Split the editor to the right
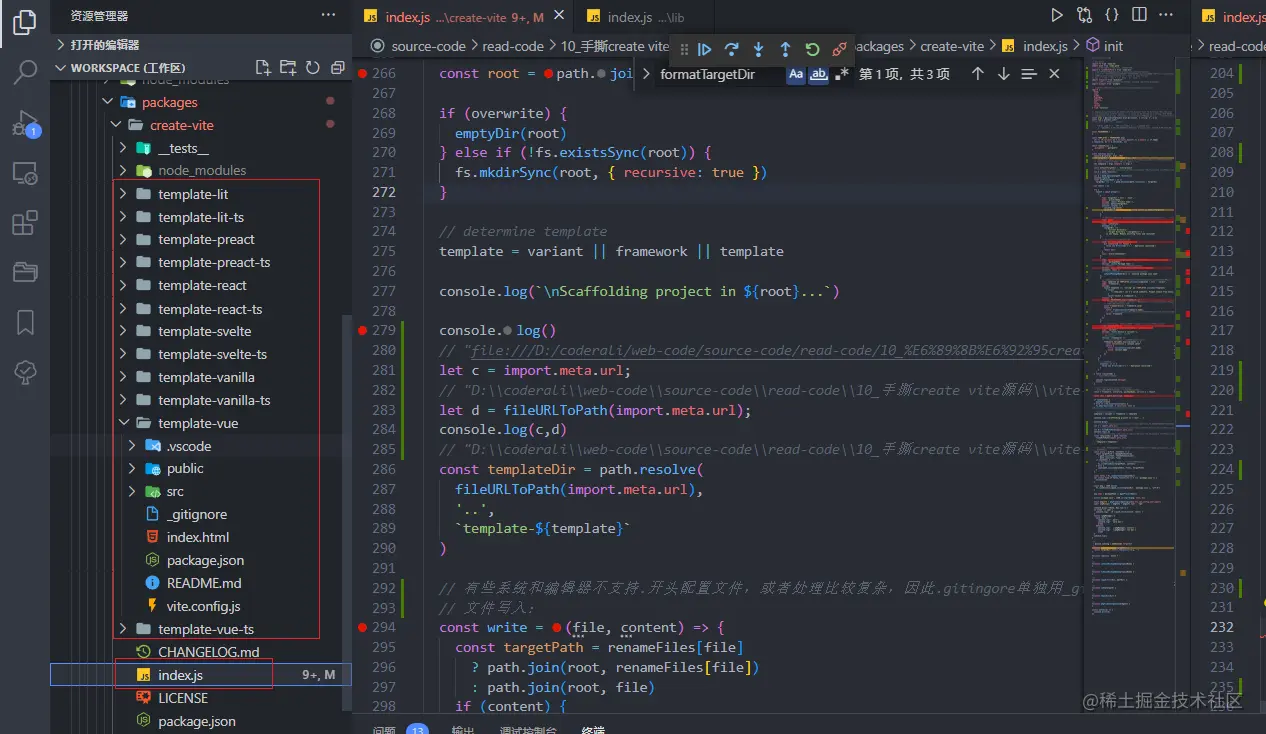Screen dimensions: 1266x734 tap(1139, 15)
